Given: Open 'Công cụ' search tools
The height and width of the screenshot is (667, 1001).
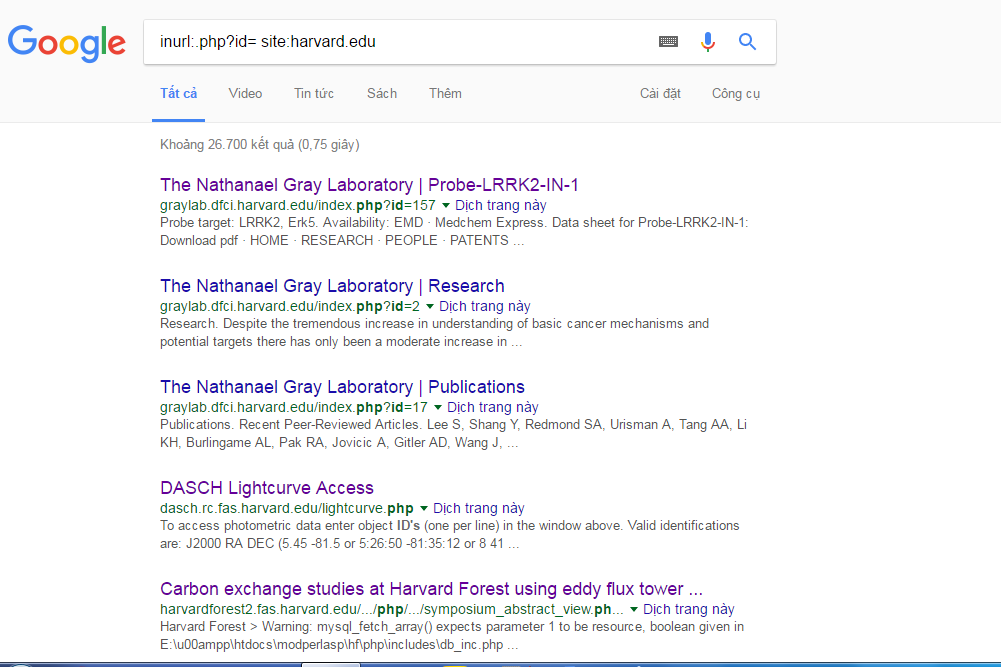Looking at the screenshot, I should tap(735, 94).
